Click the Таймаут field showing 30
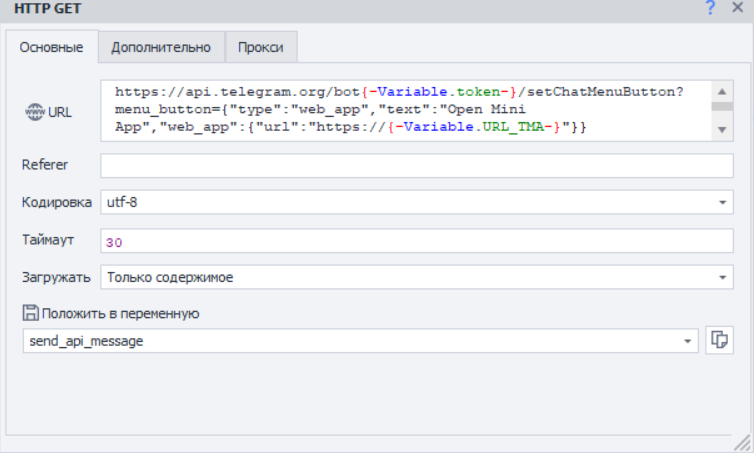 tap(416, 241)
